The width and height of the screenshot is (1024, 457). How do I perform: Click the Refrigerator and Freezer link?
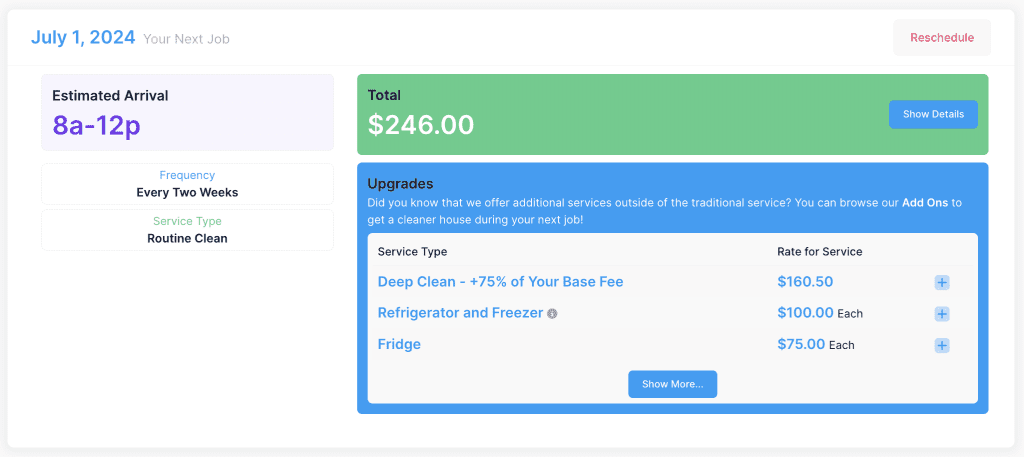(460, 313)
